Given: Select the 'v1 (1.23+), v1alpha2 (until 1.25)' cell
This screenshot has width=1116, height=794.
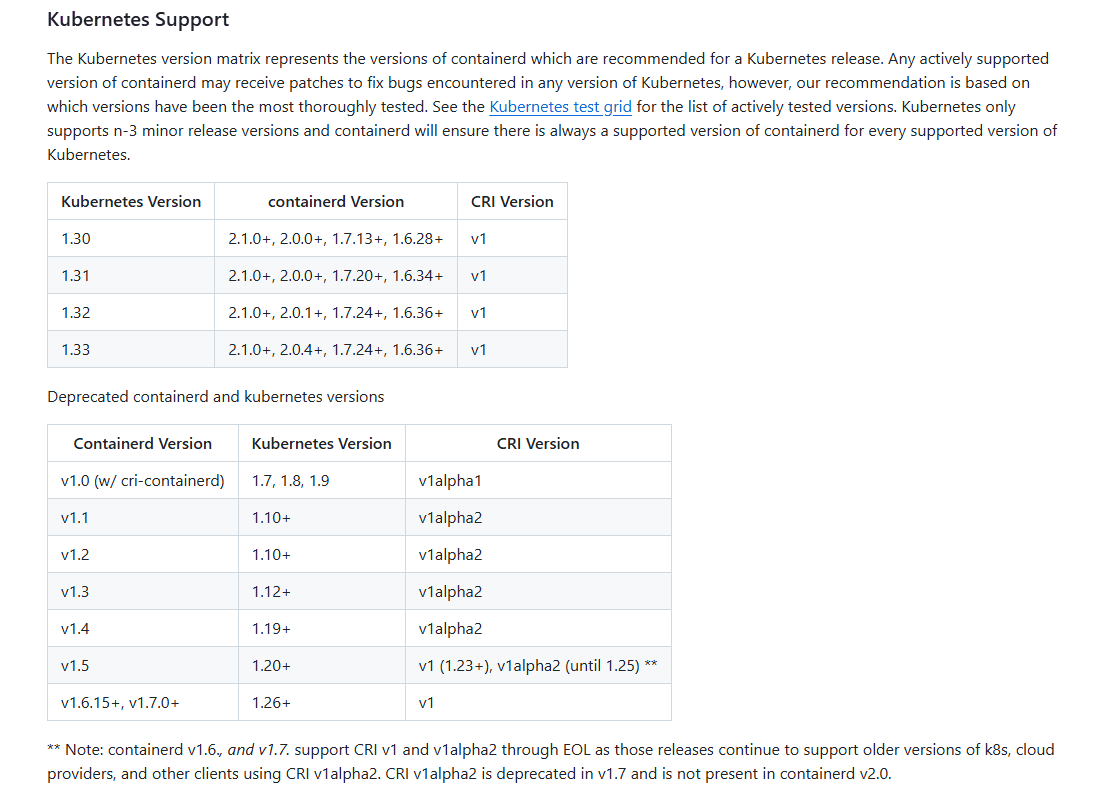Looking at the screenshot, I should pyautogui.click(x=537, y=666).
